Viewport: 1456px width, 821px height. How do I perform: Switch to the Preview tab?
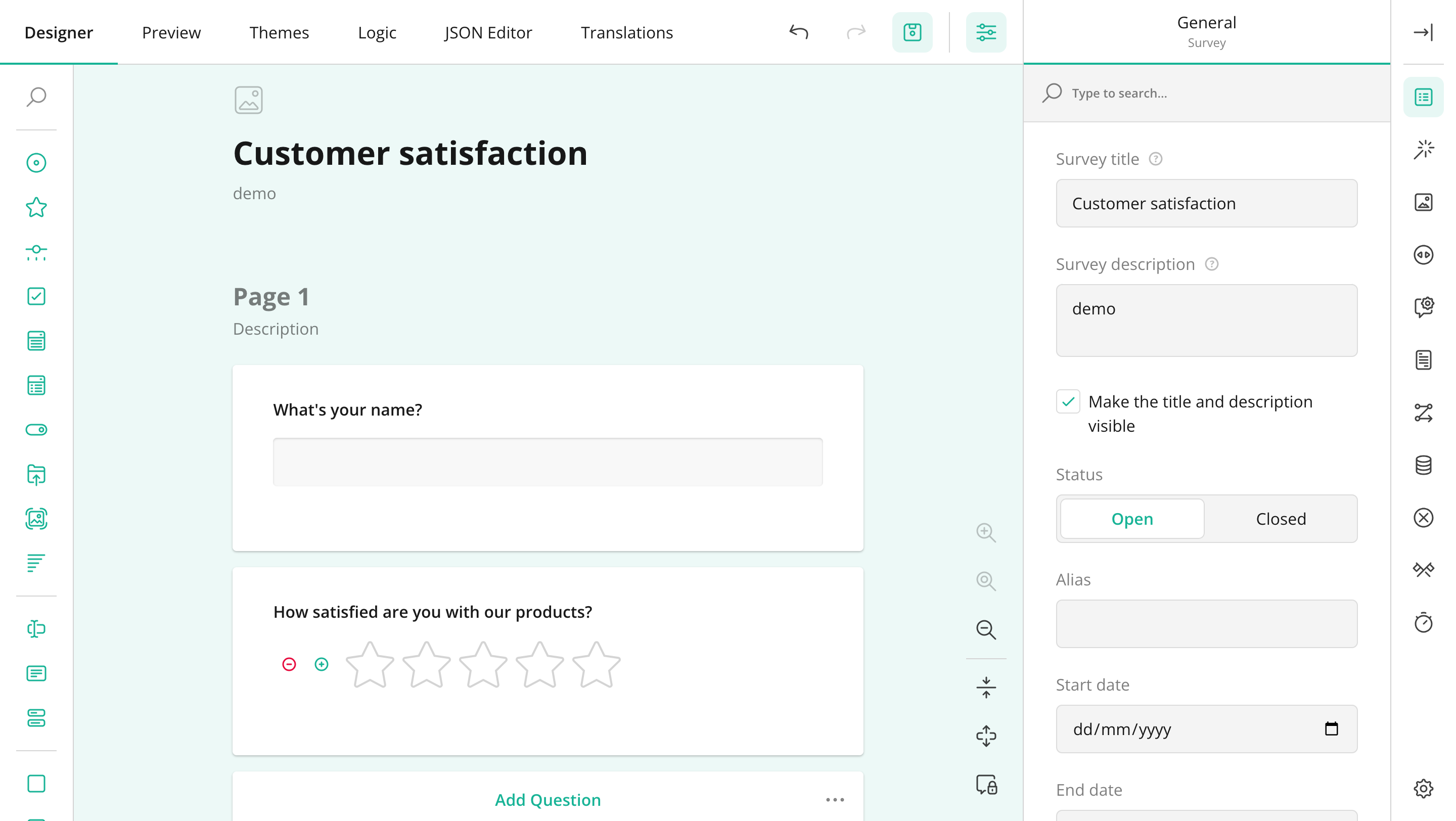(171, 32)
